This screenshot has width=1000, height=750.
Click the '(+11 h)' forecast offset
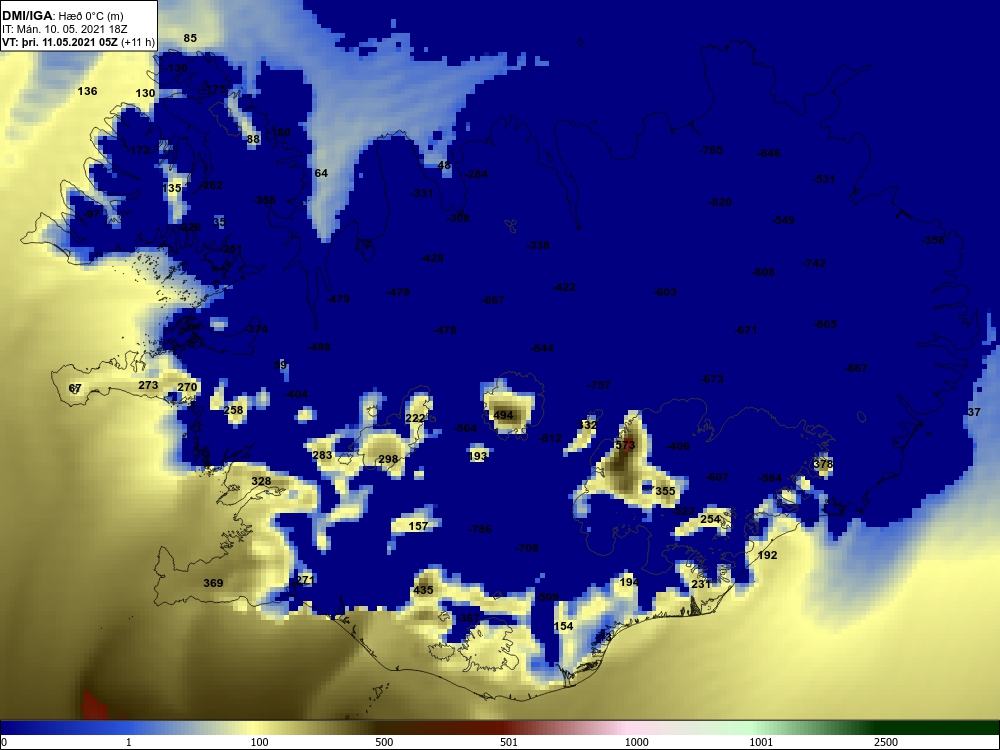point(138,43)
